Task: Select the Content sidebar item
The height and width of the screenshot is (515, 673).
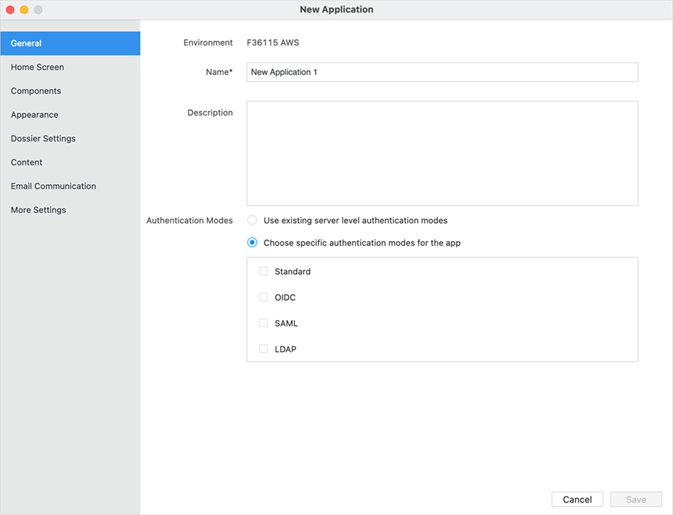Action: click(27, 162)
